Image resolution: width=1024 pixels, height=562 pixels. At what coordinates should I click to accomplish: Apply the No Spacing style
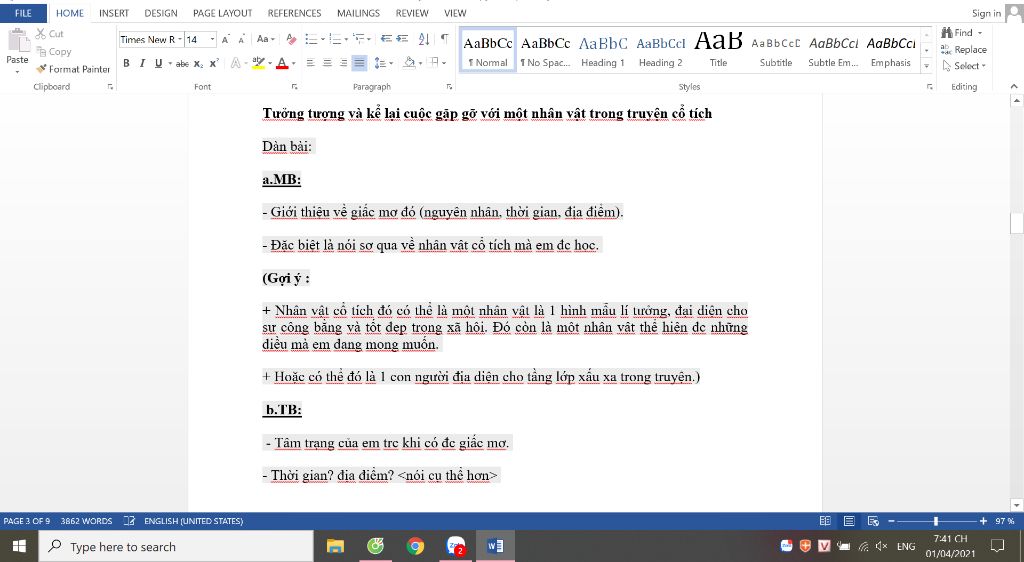545,50
